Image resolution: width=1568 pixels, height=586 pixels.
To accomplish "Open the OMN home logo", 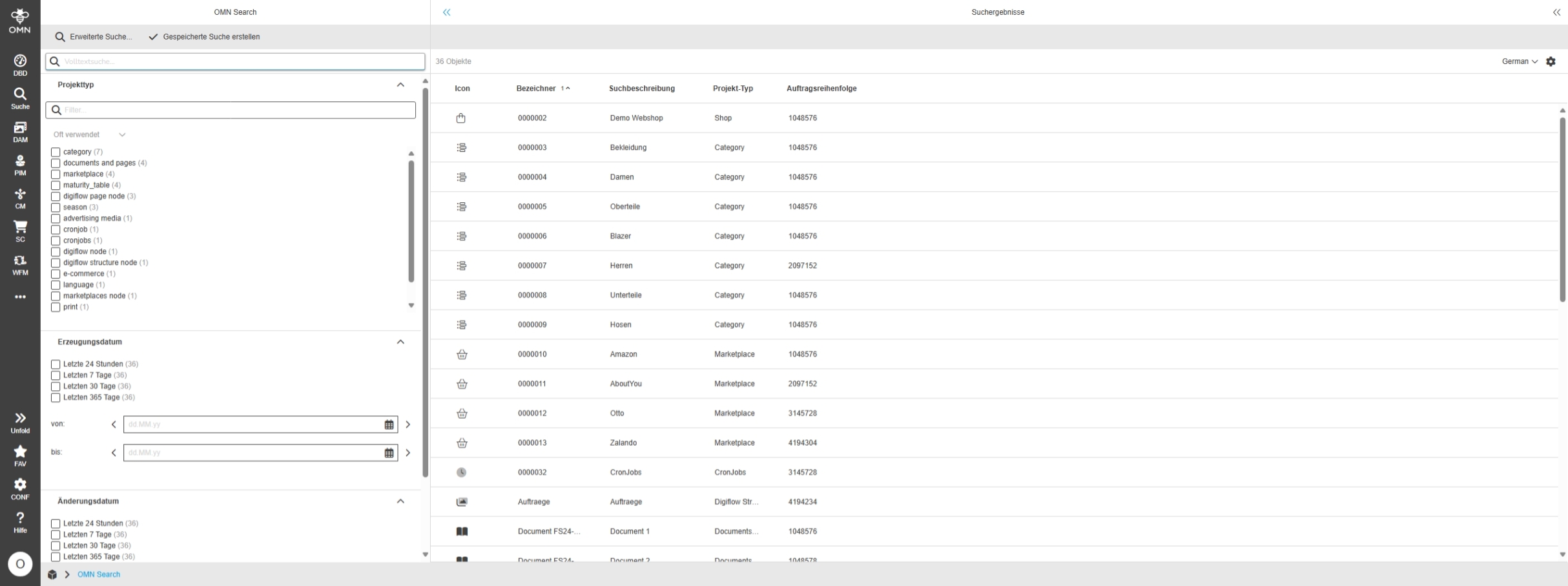I will [20, 21].
